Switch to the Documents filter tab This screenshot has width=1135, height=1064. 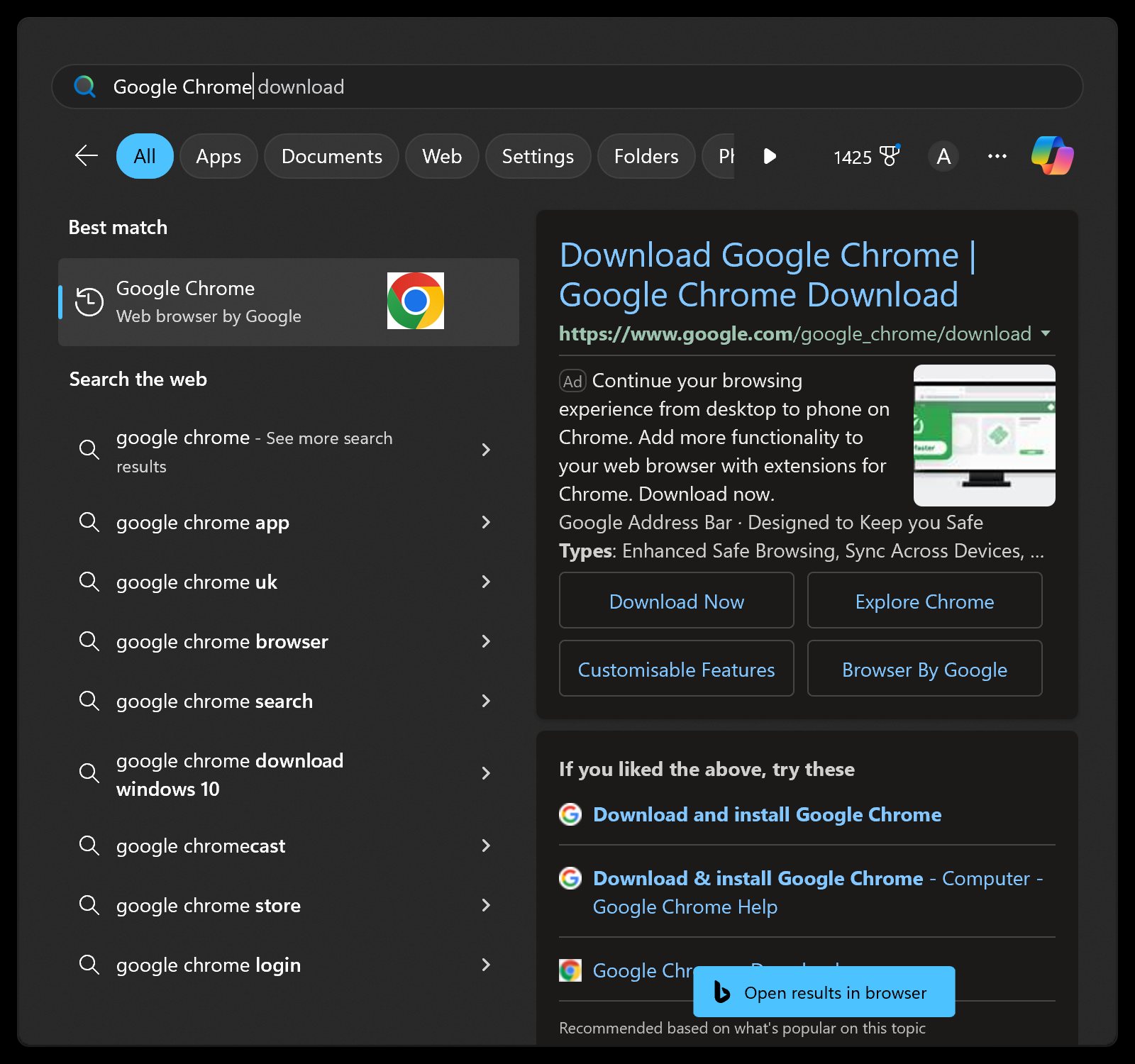(331, 156)
